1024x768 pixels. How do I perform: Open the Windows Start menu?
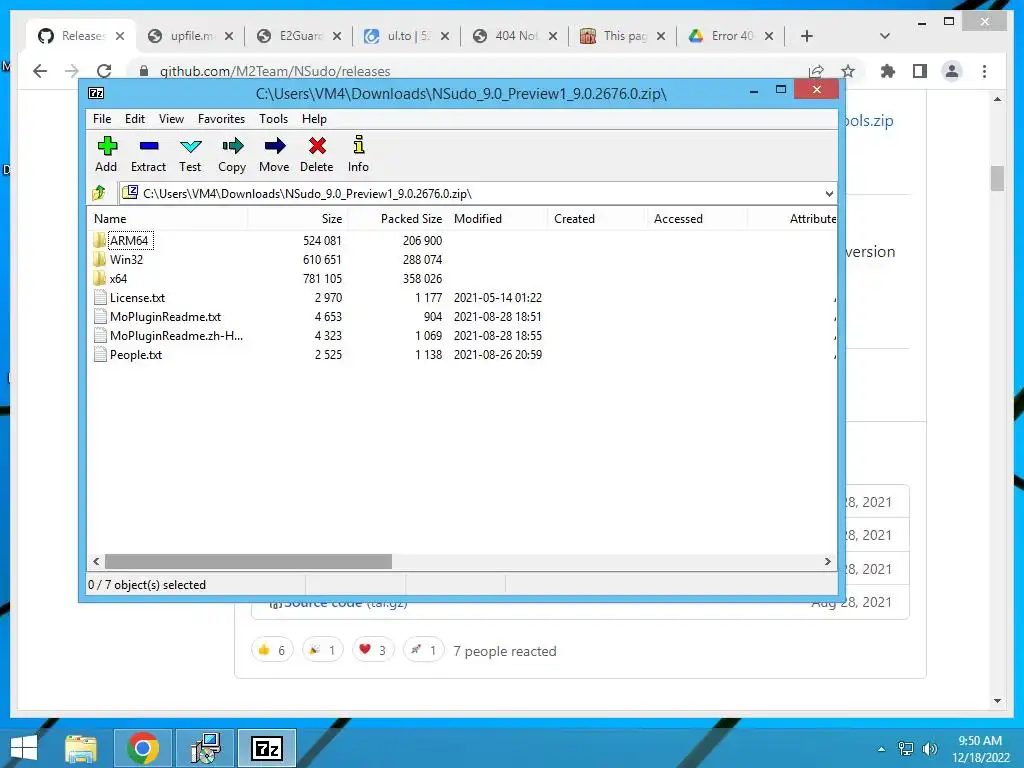[x=24, y=748]
